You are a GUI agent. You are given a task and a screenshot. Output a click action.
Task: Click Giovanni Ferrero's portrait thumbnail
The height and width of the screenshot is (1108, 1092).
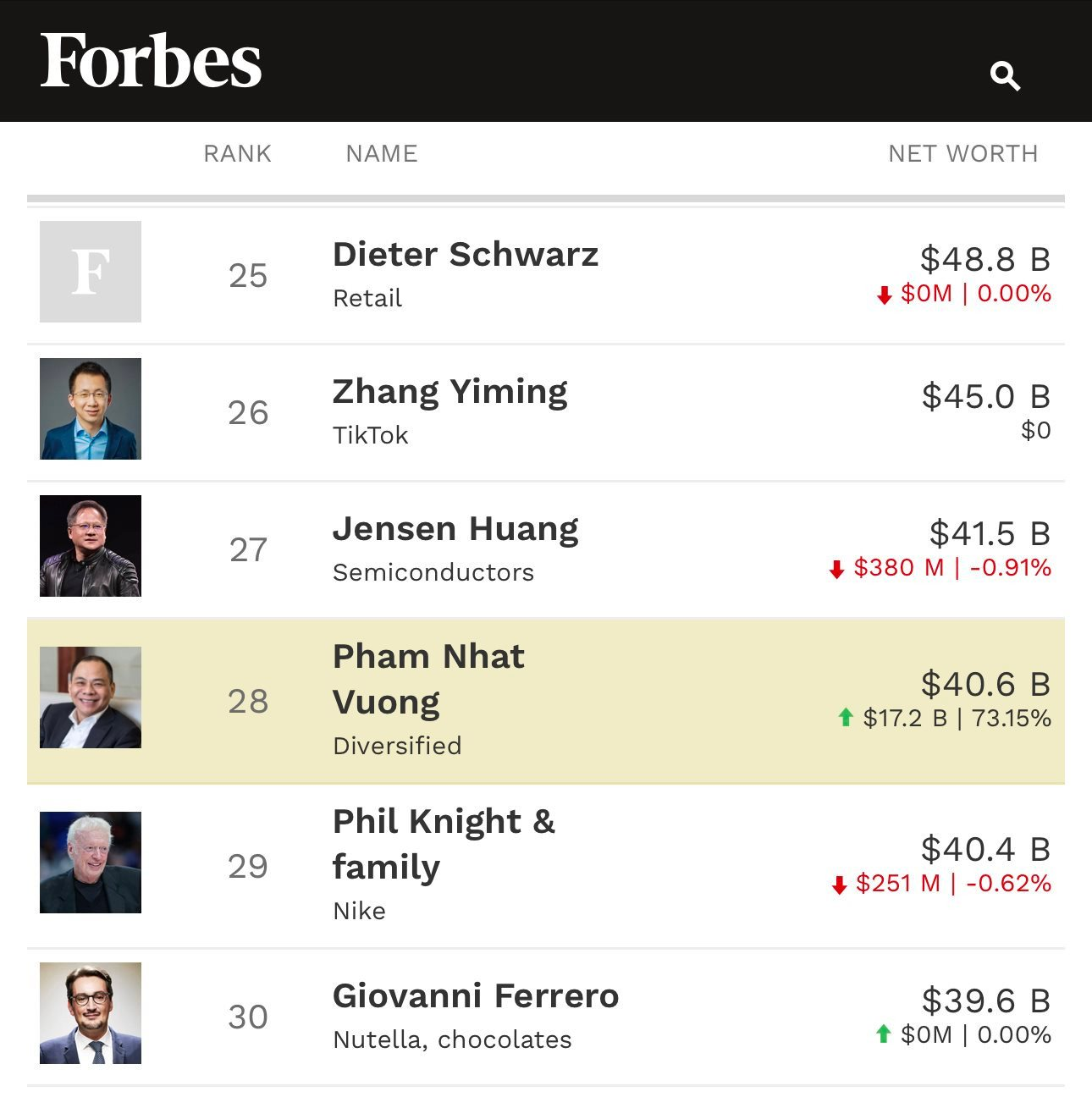[91, 1013]
